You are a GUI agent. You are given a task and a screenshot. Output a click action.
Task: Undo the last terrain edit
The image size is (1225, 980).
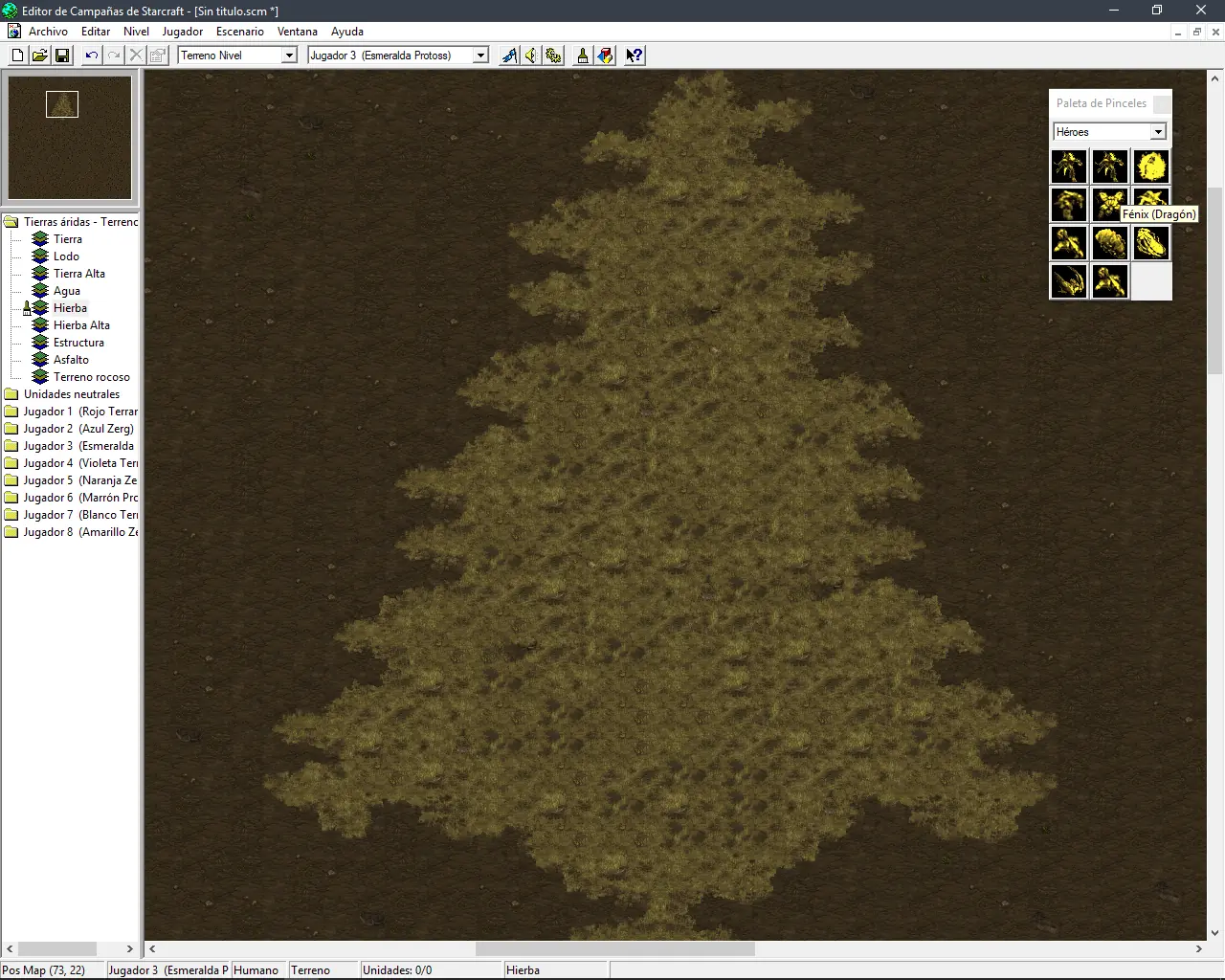pyautogui.click(x=92, y=56)
